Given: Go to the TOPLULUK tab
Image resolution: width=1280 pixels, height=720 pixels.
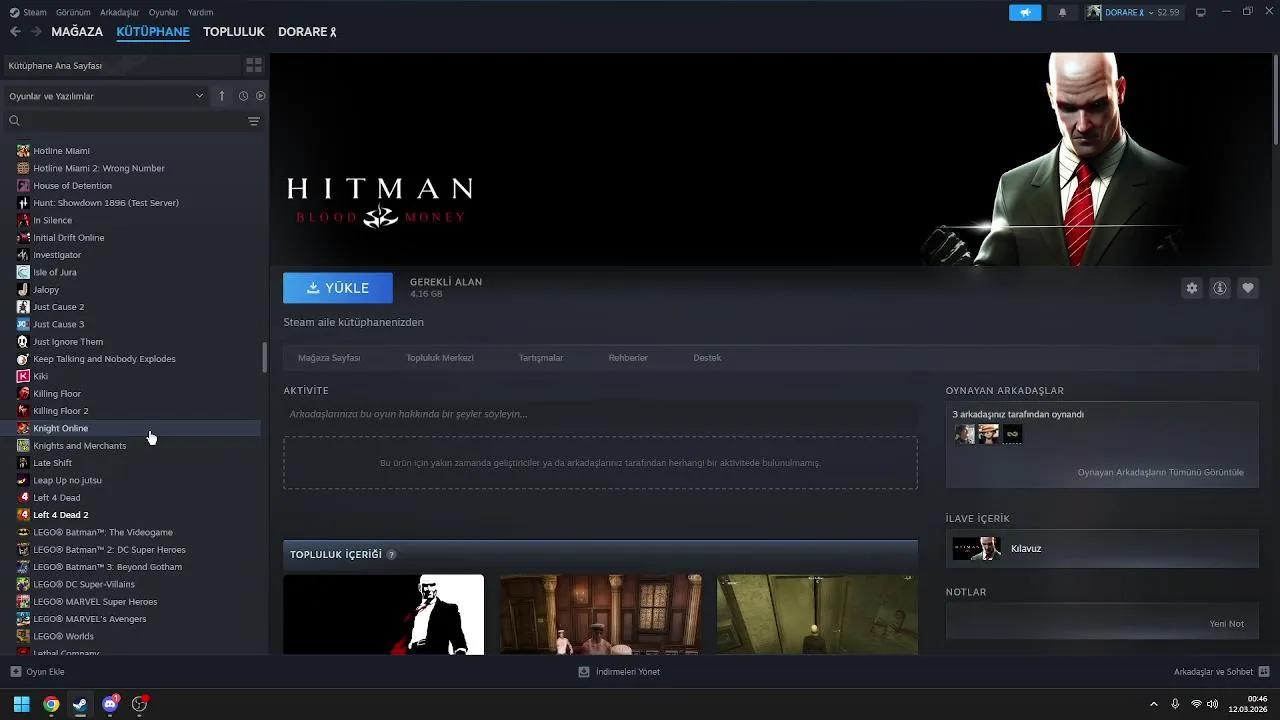Looking at the screenshot, I should [x=233, y=32].
